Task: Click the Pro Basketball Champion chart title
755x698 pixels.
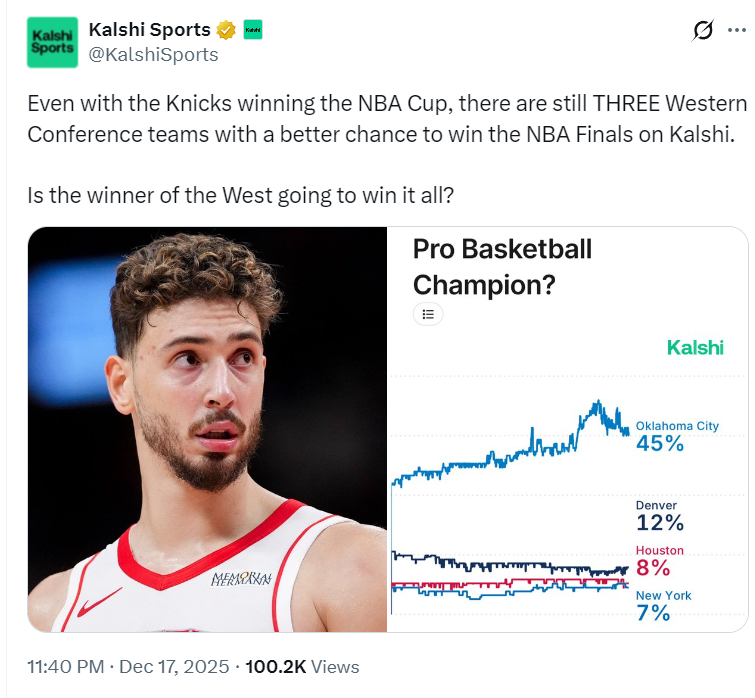Action: 502,266
